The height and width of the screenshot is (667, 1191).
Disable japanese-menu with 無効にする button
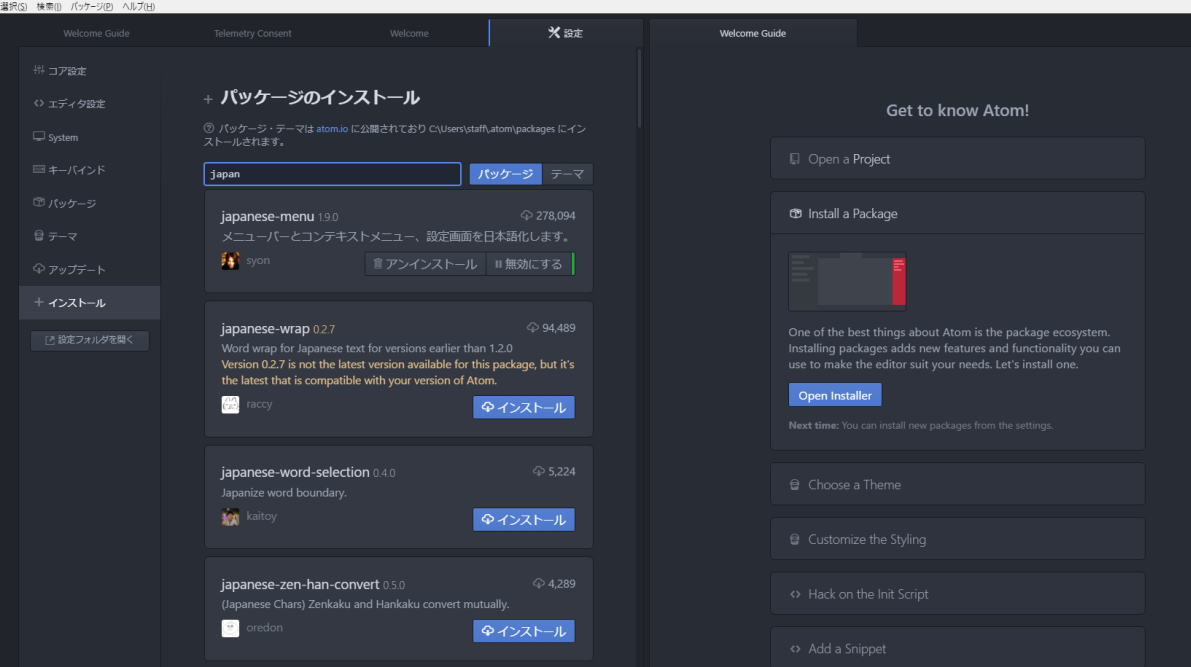click(x=529, y=264)
